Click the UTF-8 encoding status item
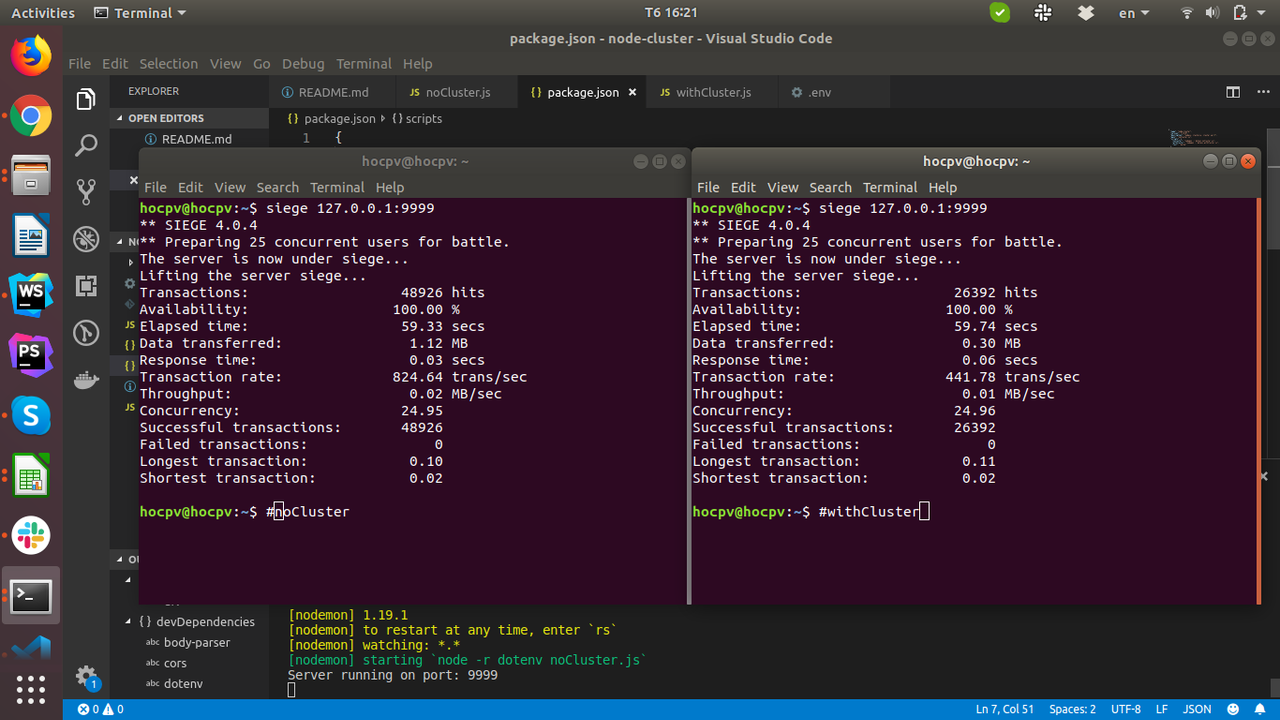This screenshot has height=720, width=1280. pos(1125,709)
